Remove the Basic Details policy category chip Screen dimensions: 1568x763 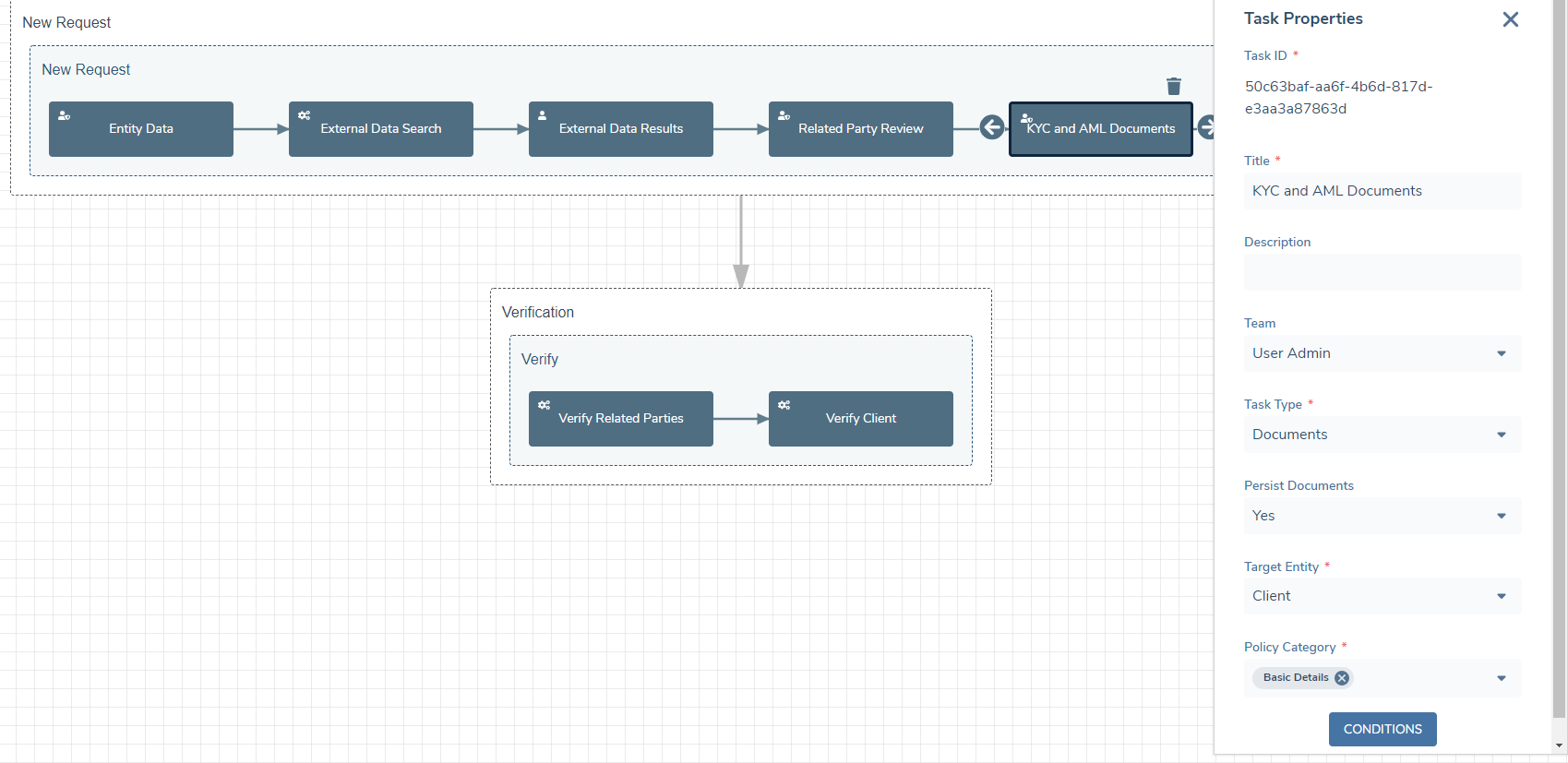pyautogui.click(x=1342, y=678)
